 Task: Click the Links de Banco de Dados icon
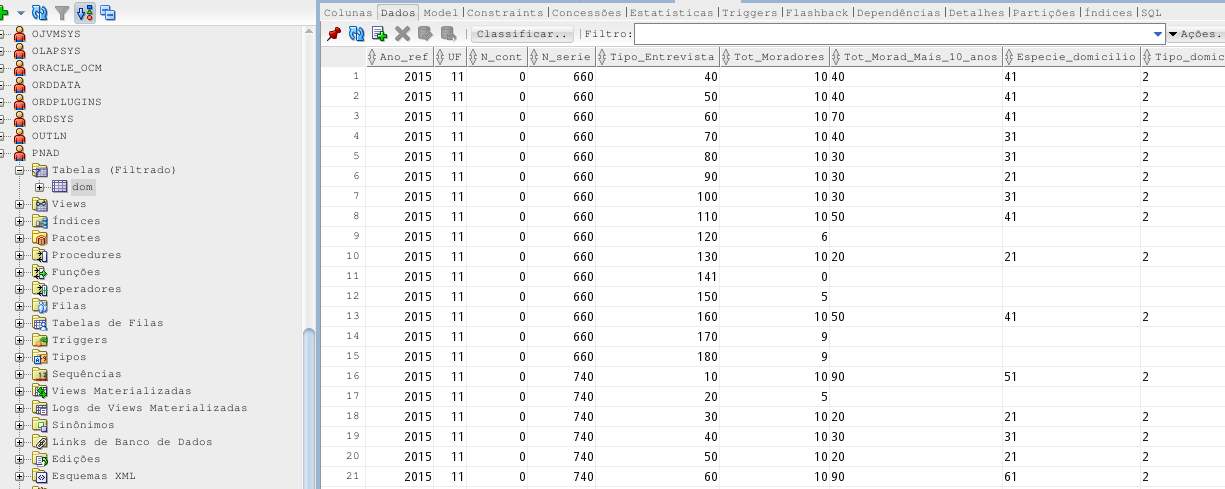tap(40, 442)
